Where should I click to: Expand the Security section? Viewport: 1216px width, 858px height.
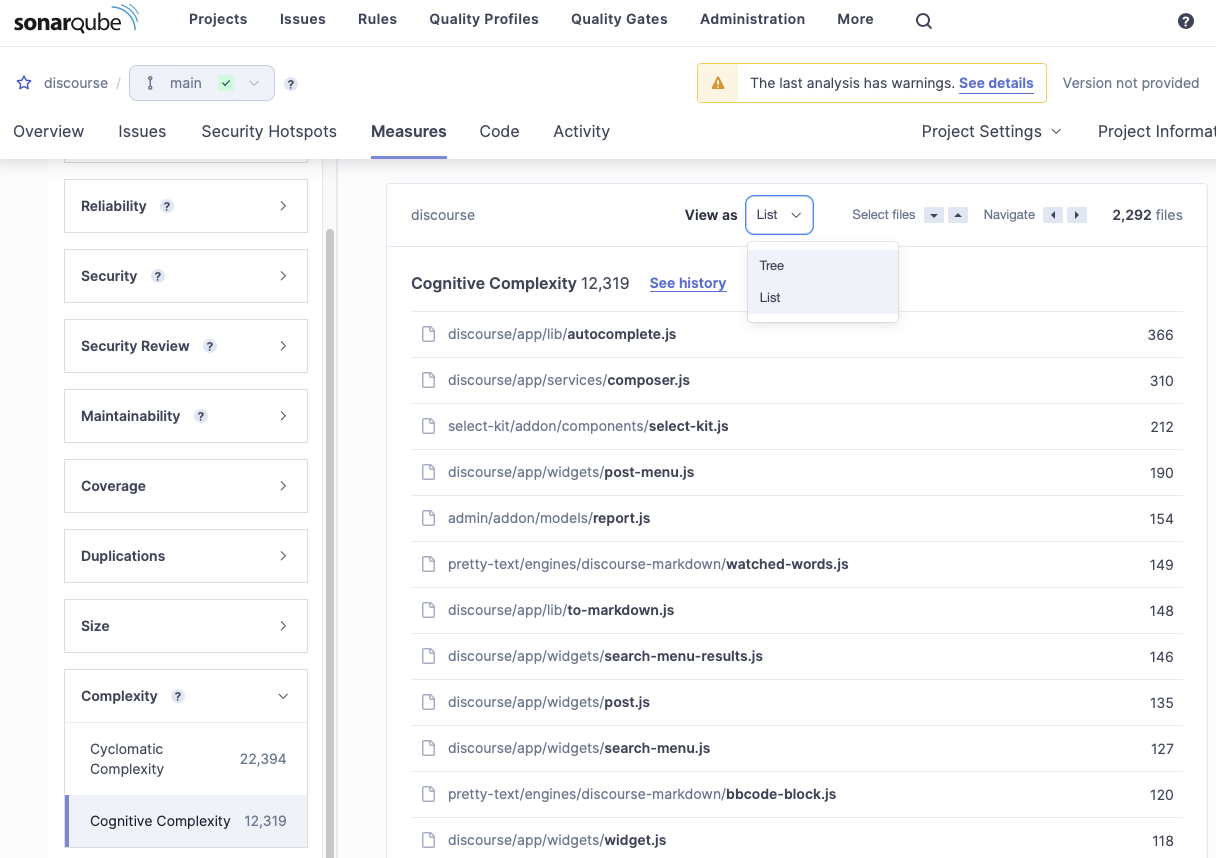point(186,276)
